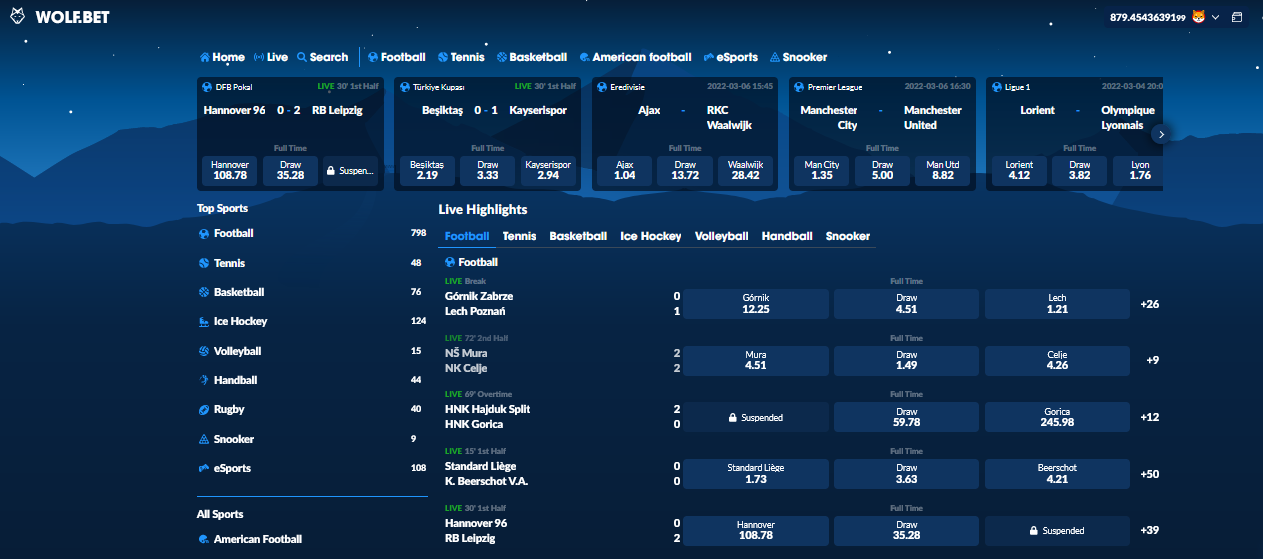Open the NŠ Mura vs NK Celje match

[467, 360]
